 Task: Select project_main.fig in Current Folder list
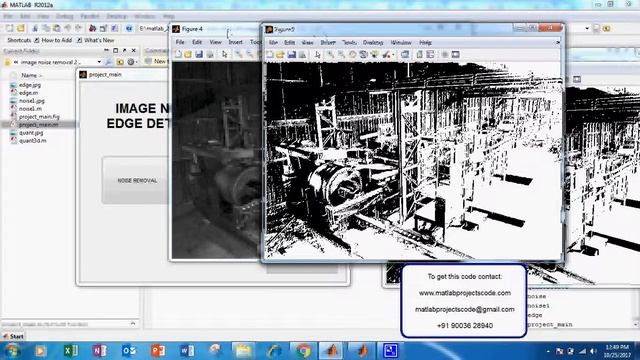[x=39, y=117]
